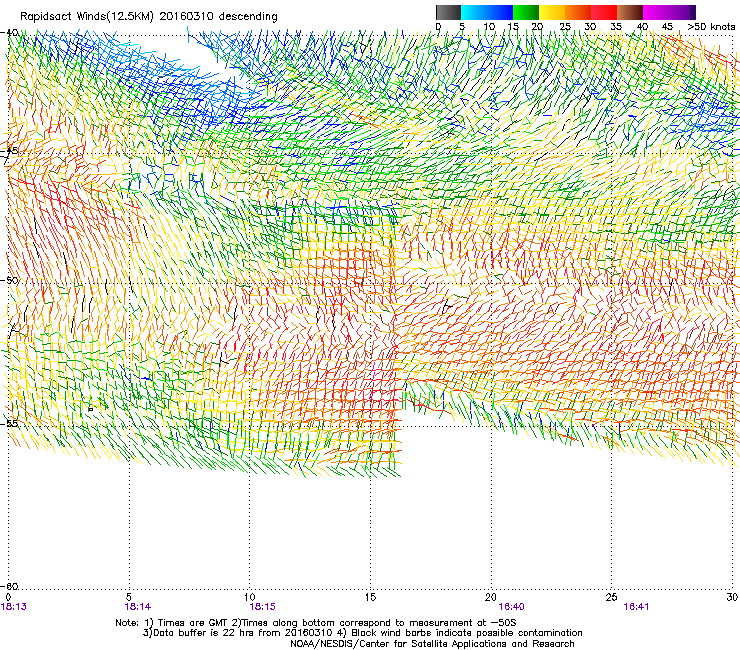
Task: Click the '30' label under the color bar
Action: [x=590, y=27]
